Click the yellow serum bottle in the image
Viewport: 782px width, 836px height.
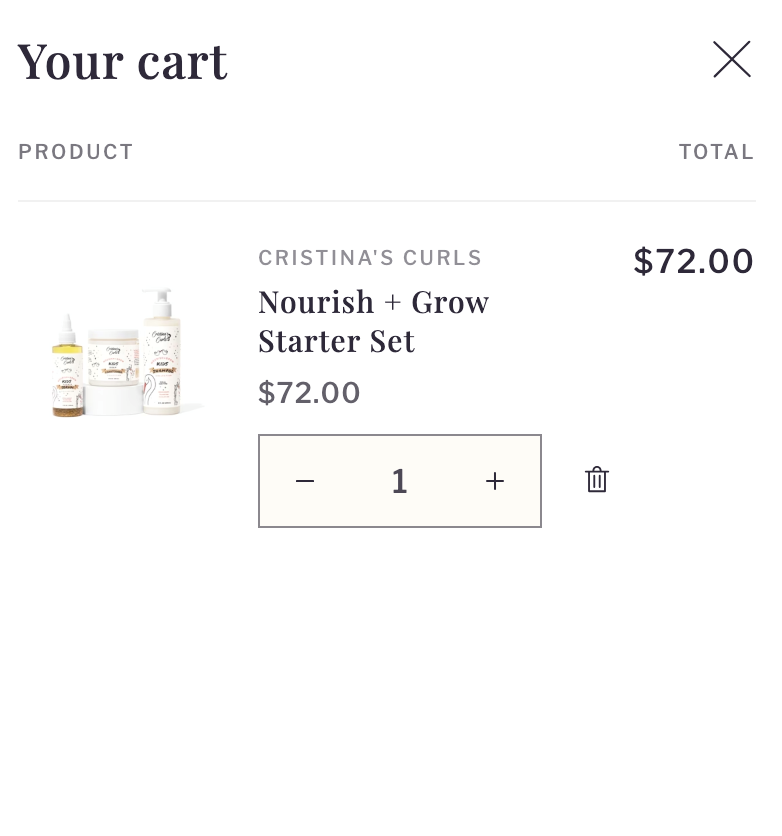coord(67,375)
